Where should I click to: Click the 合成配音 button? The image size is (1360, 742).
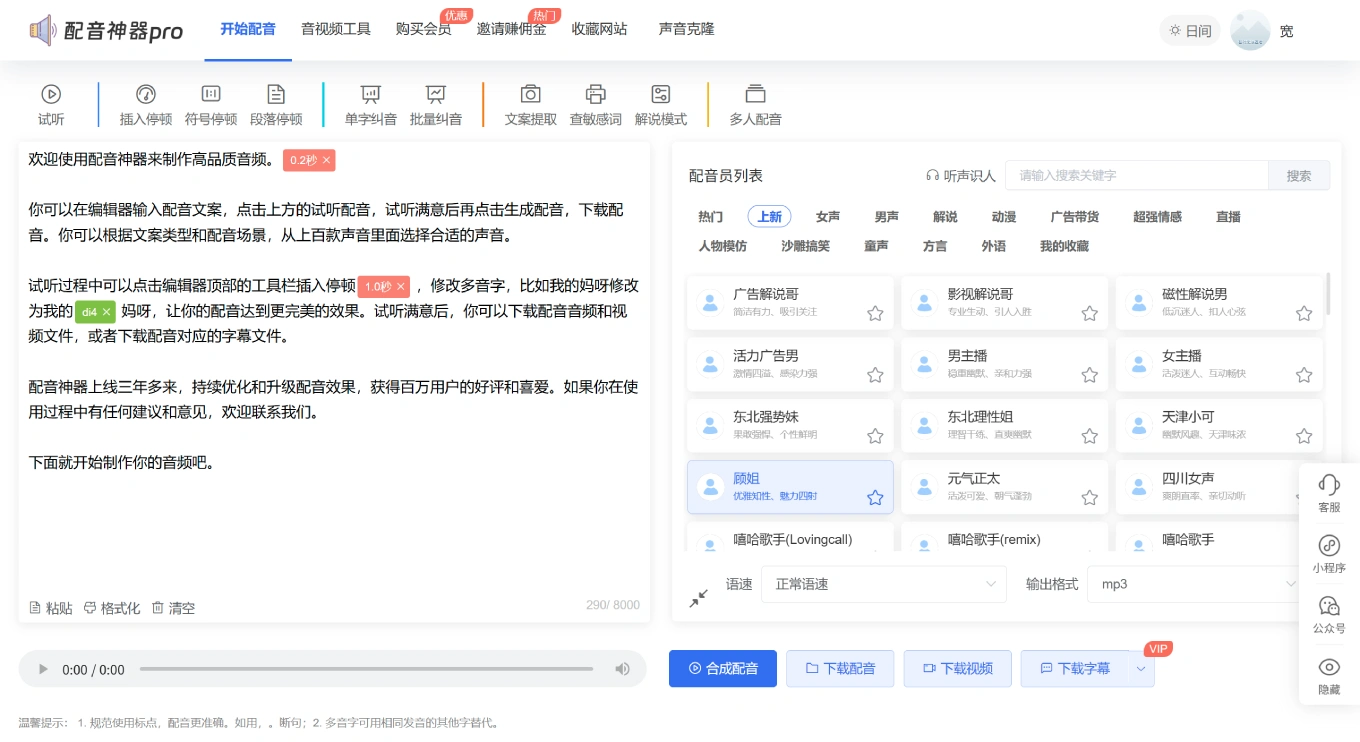[x=723, y=669]
